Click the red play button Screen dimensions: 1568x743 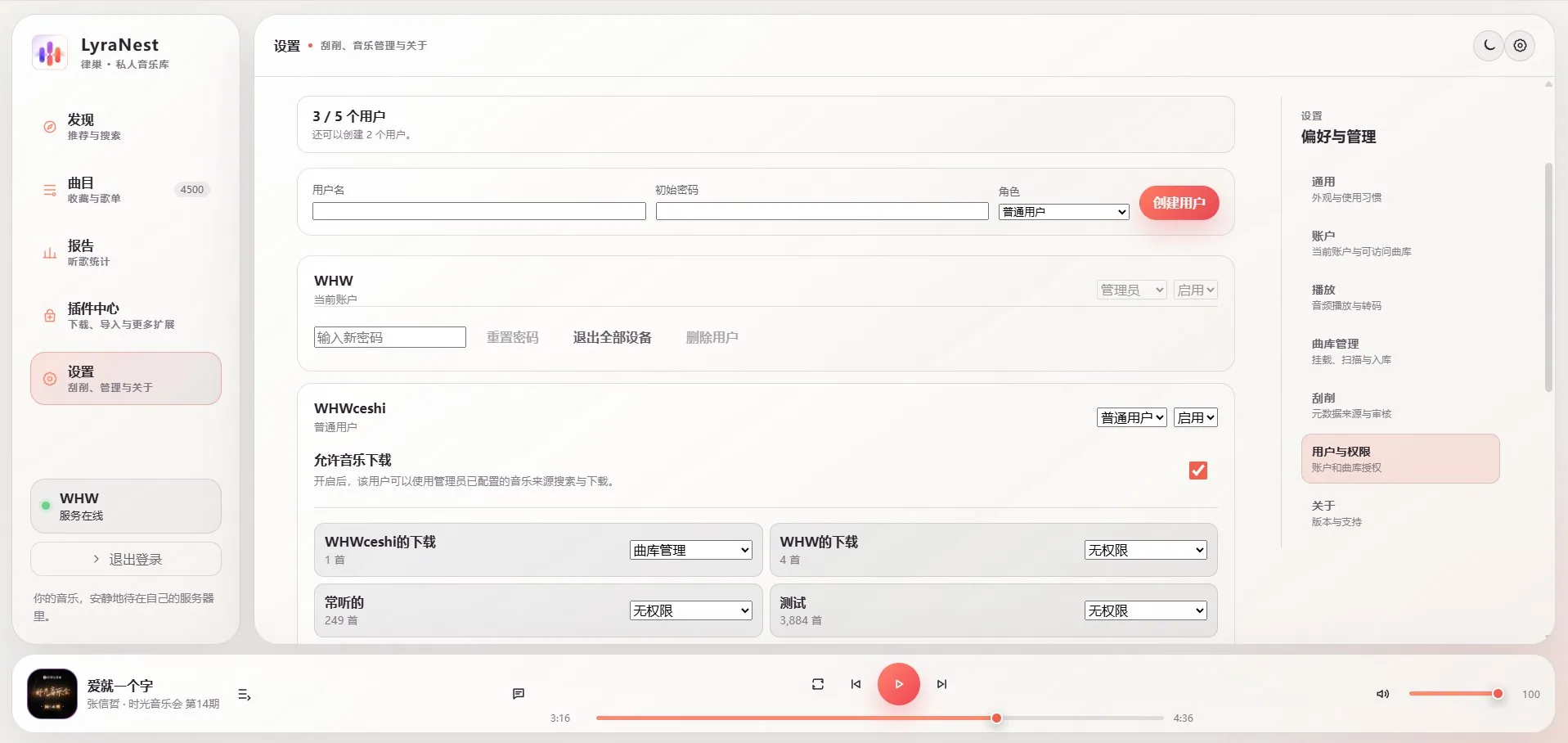[x=899, y=684]
